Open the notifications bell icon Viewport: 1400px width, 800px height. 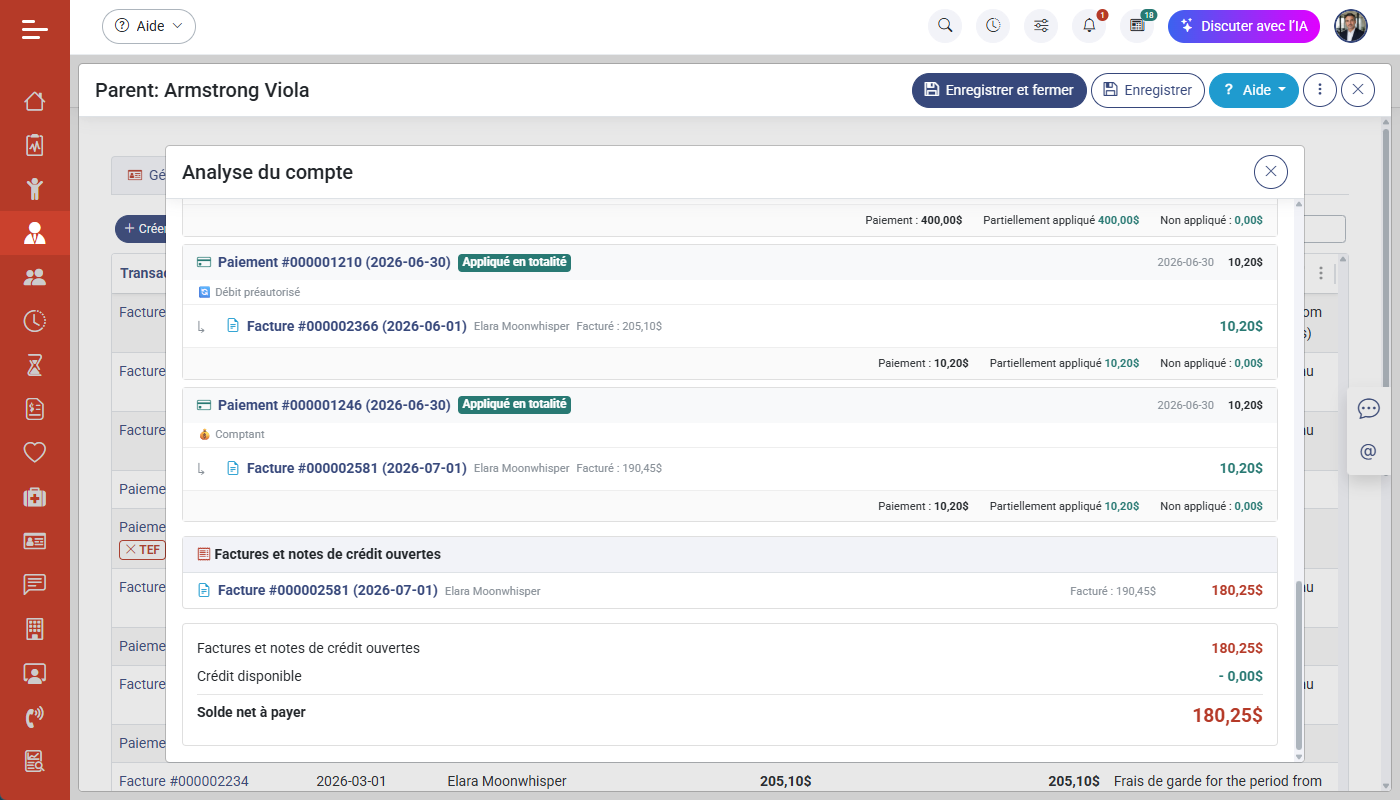coord(1089,26)
